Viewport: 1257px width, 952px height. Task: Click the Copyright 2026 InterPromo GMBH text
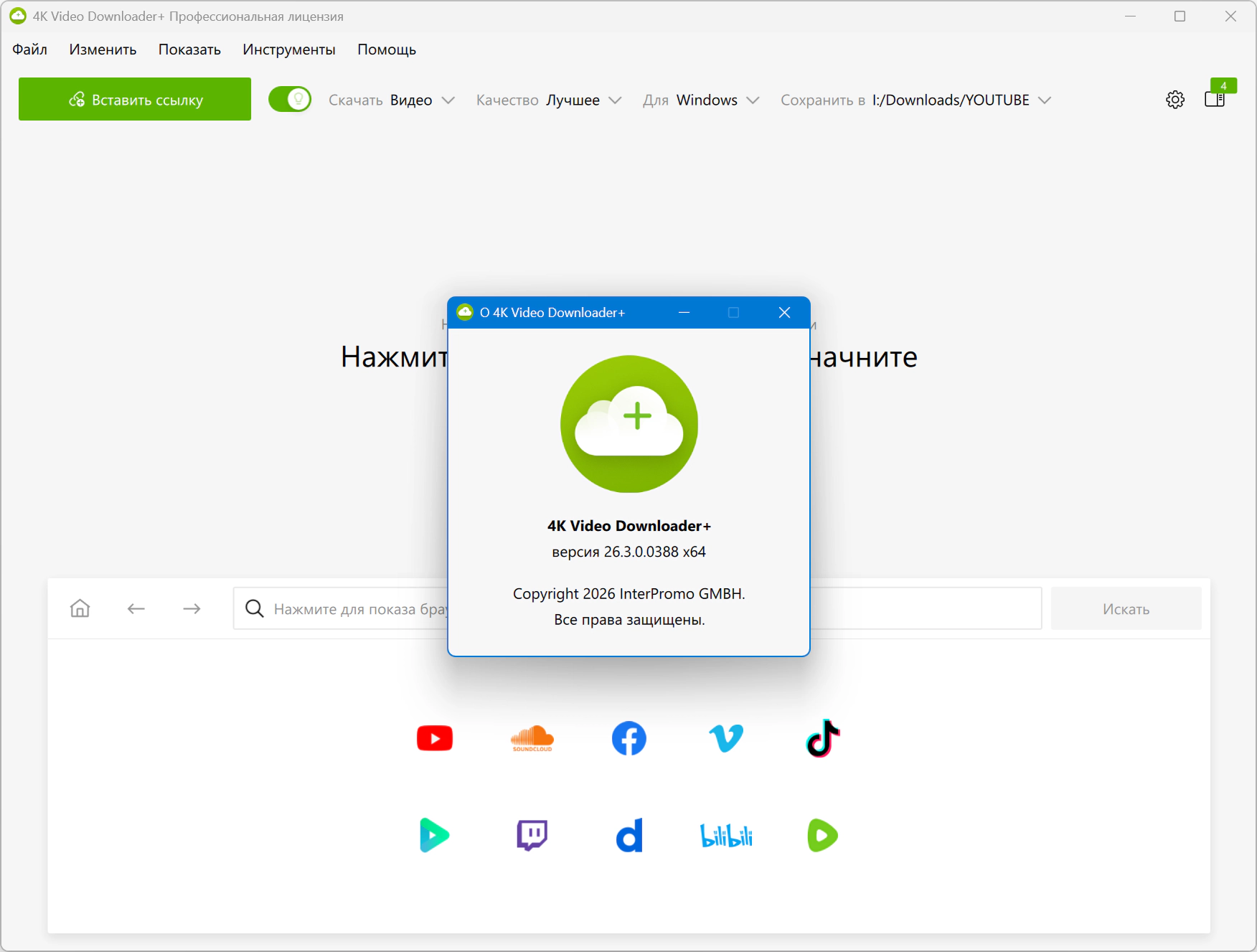[x=629, y=594]
